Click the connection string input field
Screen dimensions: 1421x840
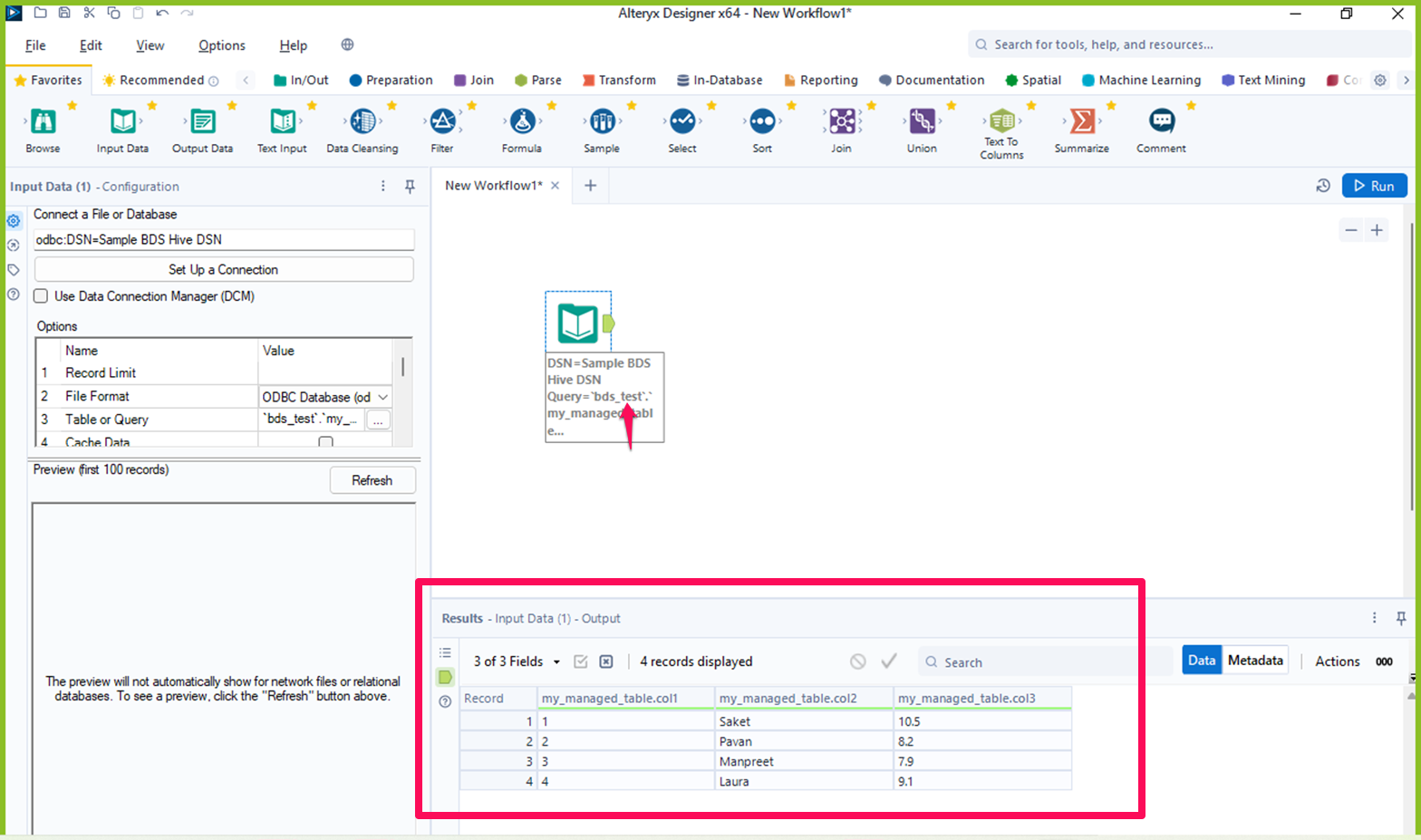coord(224,239)
